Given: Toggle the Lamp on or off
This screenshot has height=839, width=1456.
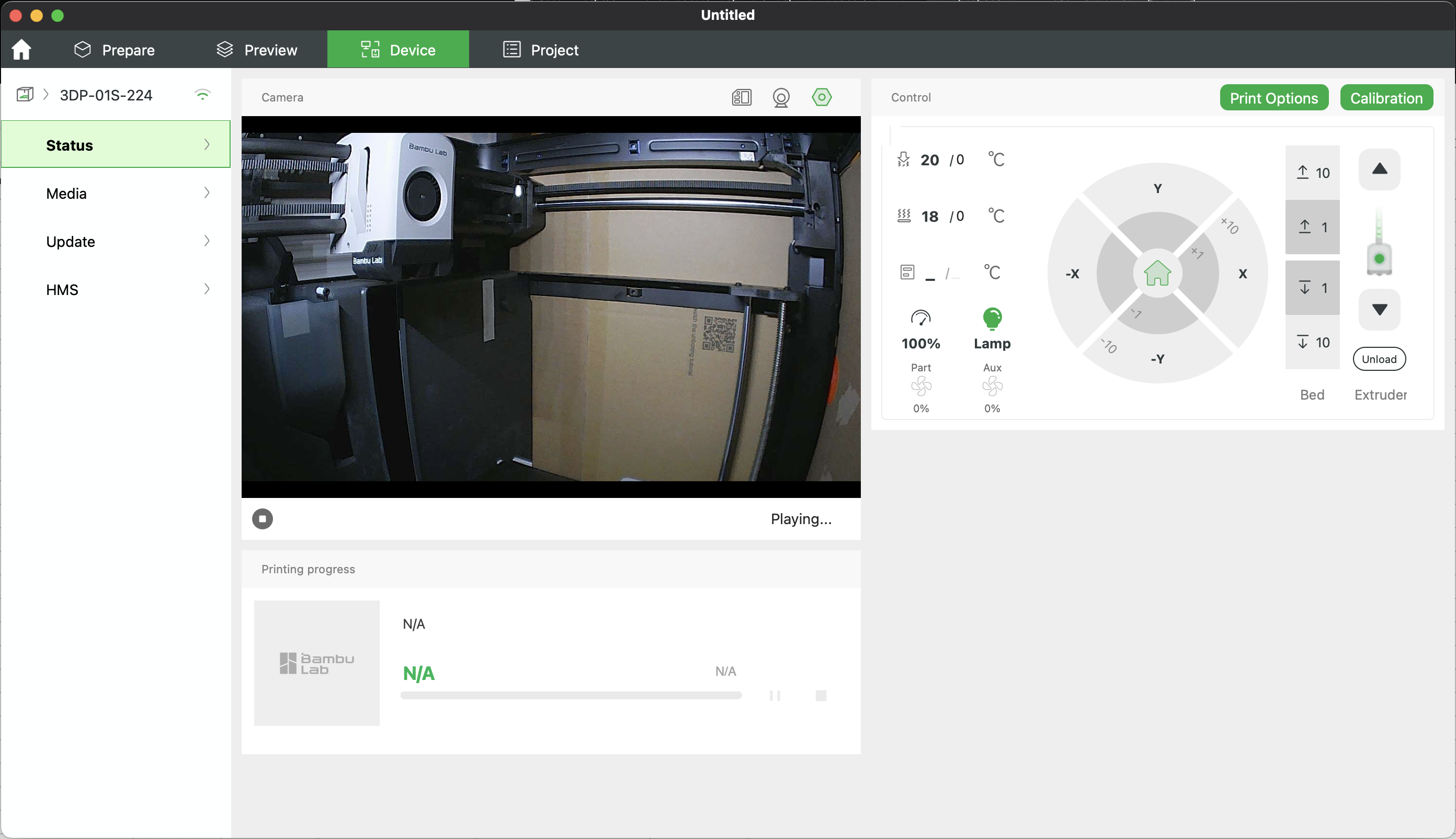Looking at the screenshot, I should pos(992,319).
